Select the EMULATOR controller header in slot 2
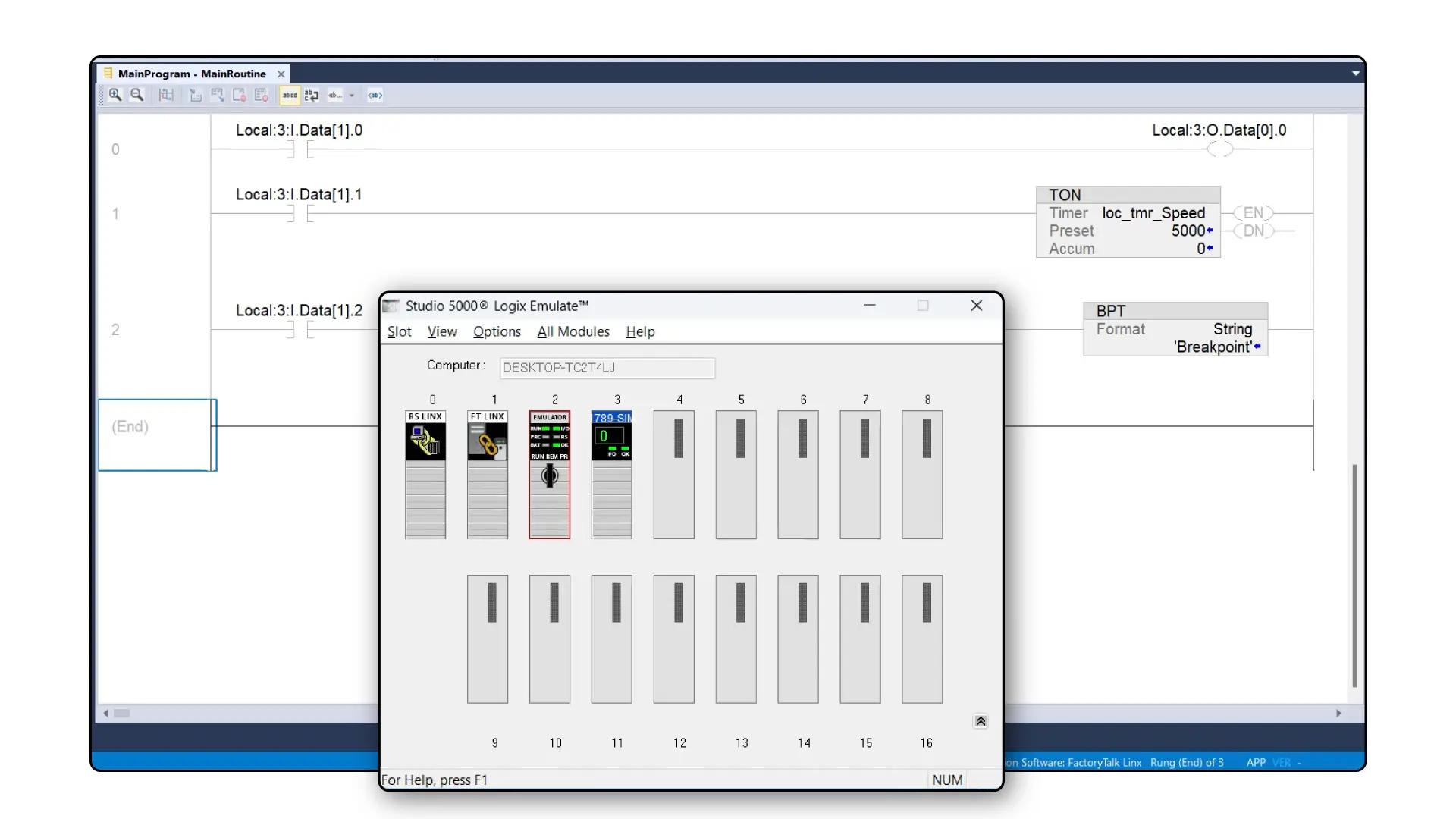The image size is (1456, 819). [x=550, y=417]
